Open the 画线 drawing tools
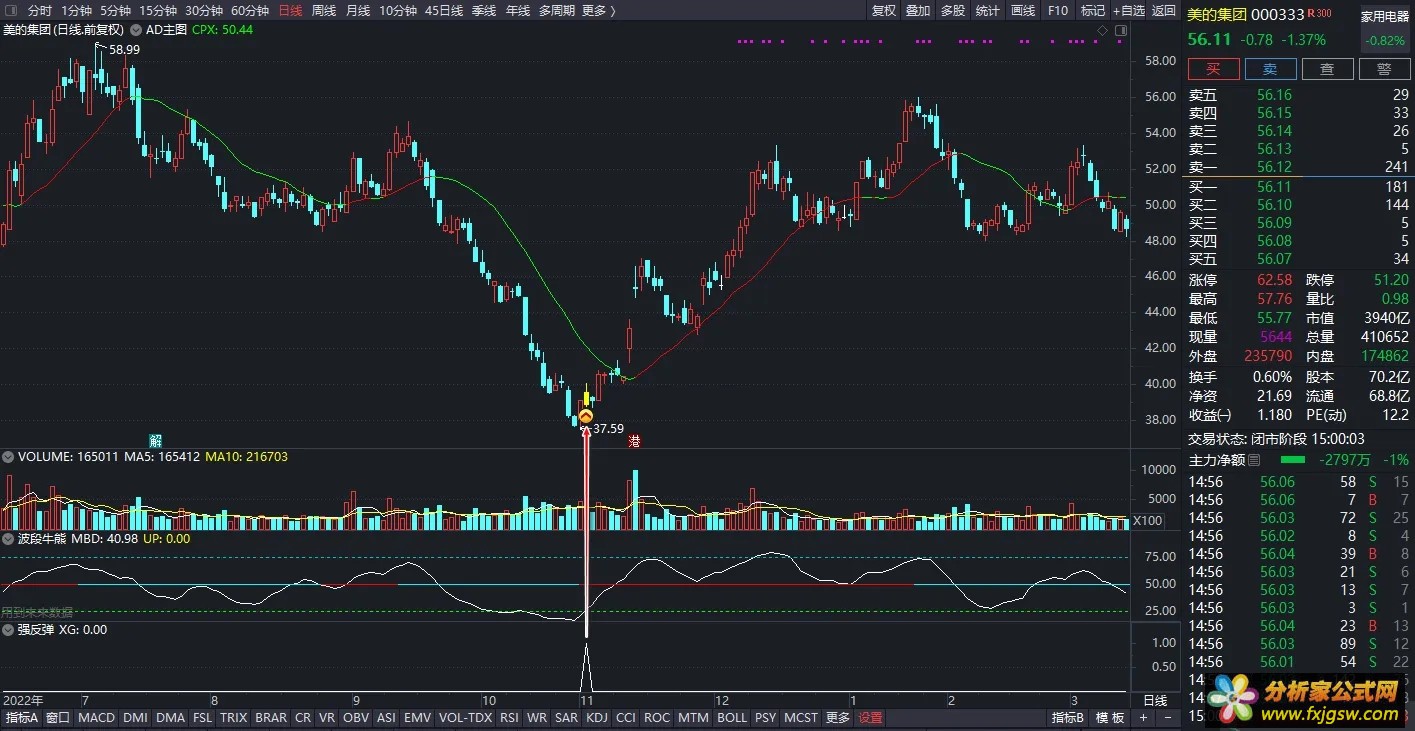Image resolution: width=1415 pixels, height=731 pixels. click(x=1022, y=10)
